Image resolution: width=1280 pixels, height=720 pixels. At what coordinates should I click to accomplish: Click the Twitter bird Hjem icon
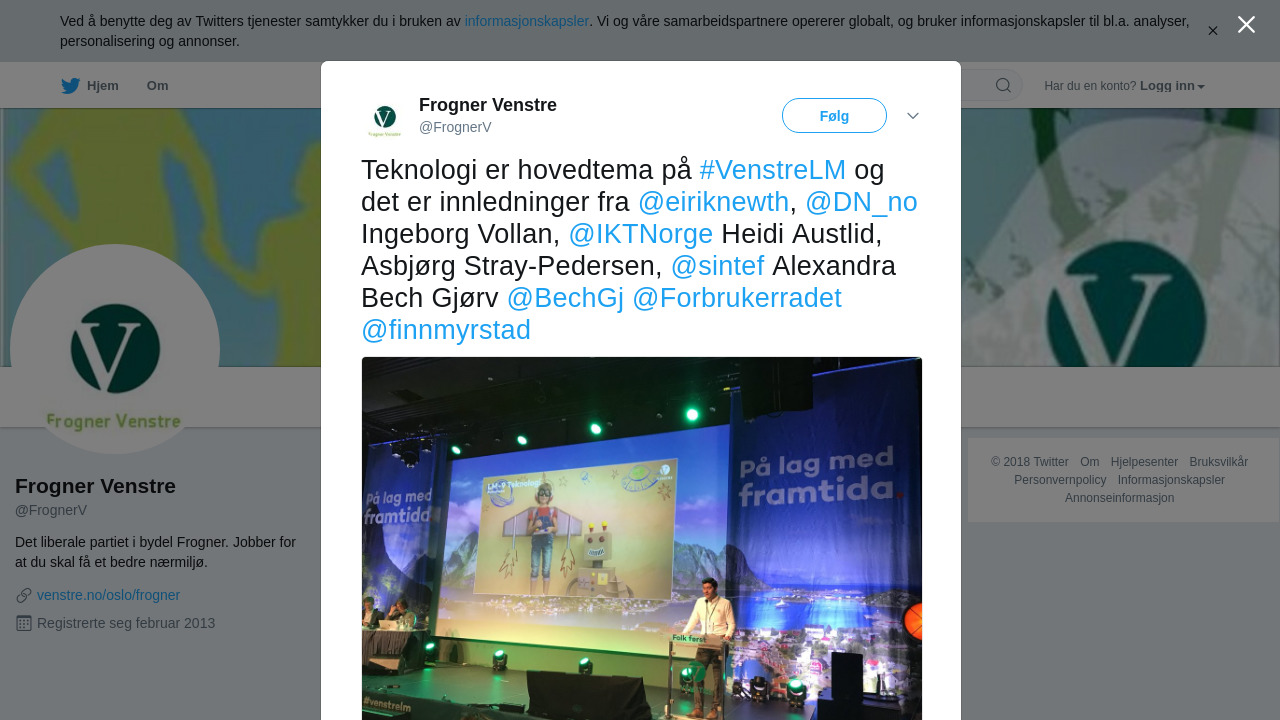[70, 86]
